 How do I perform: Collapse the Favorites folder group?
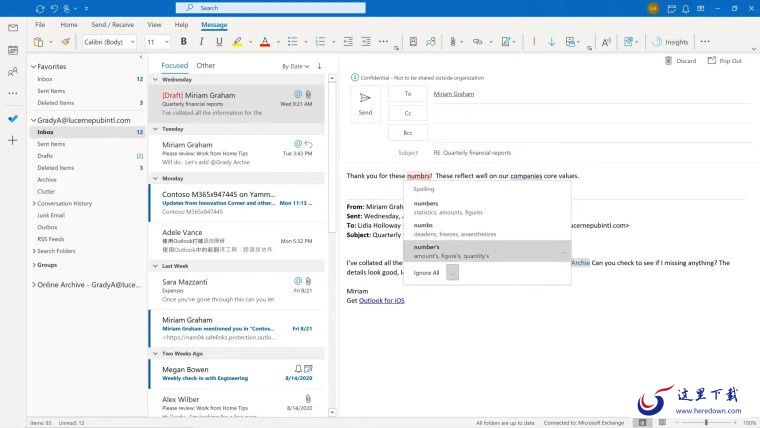pos(33,66)
